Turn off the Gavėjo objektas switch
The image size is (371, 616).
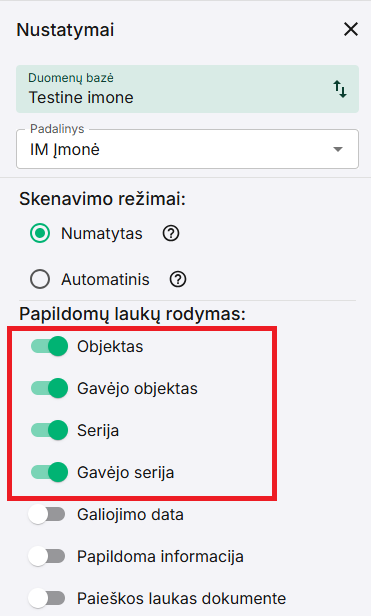pos(50,388)
